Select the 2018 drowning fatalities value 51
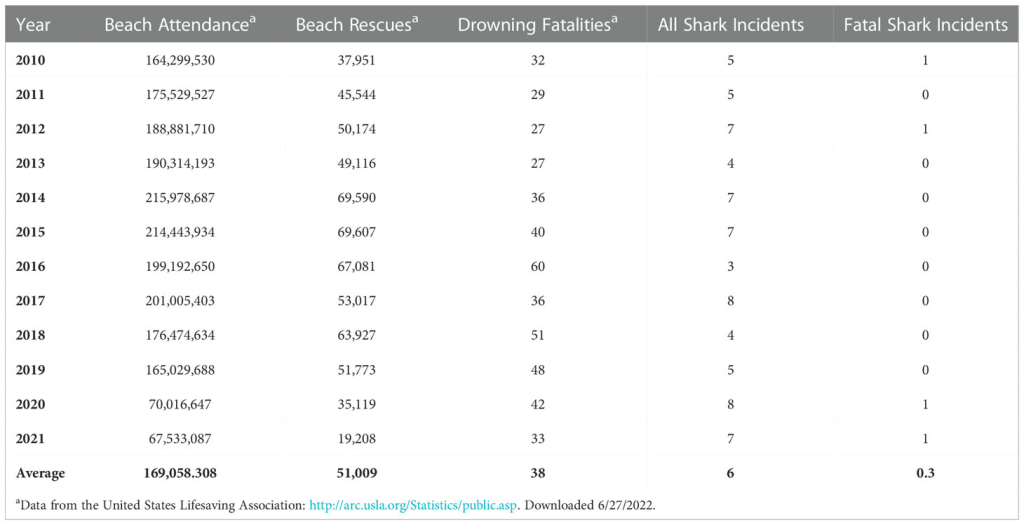Viewport: 1024px width, 525px height. coord(538,335)
